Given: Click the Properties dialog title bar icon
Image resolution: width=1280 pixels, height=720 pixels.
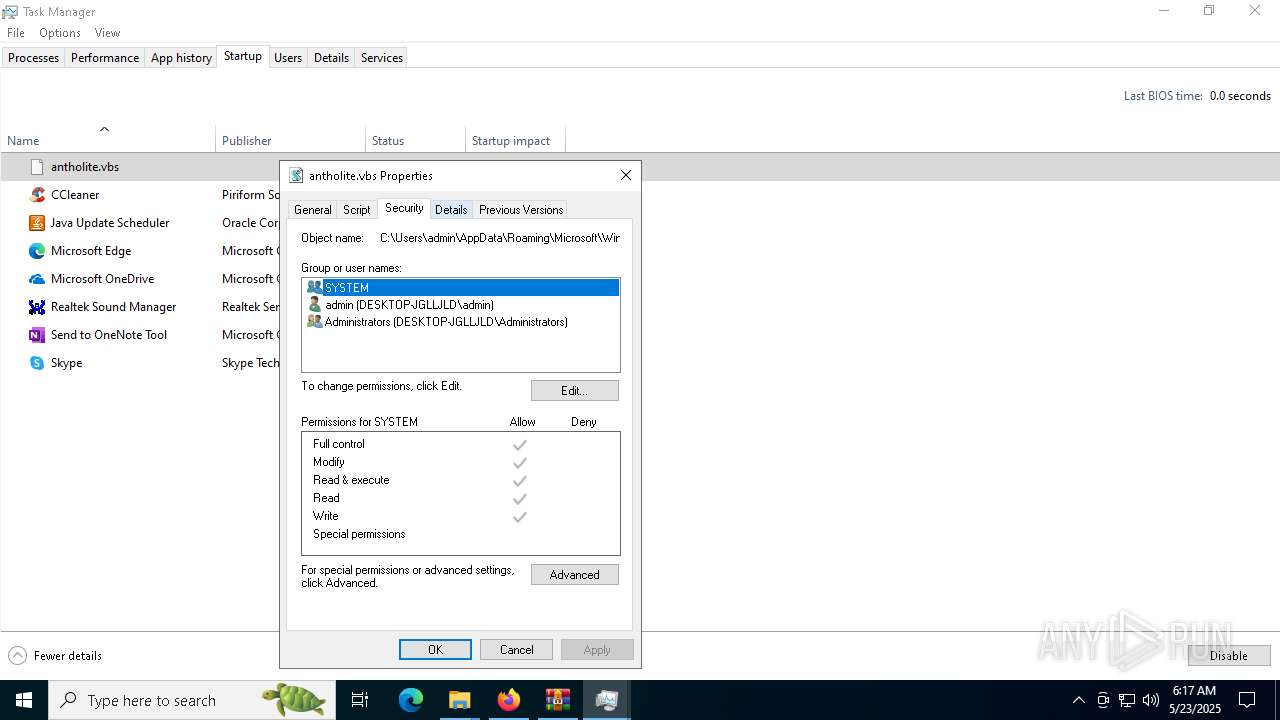Looking at the screenshot, I should point(296,175).
